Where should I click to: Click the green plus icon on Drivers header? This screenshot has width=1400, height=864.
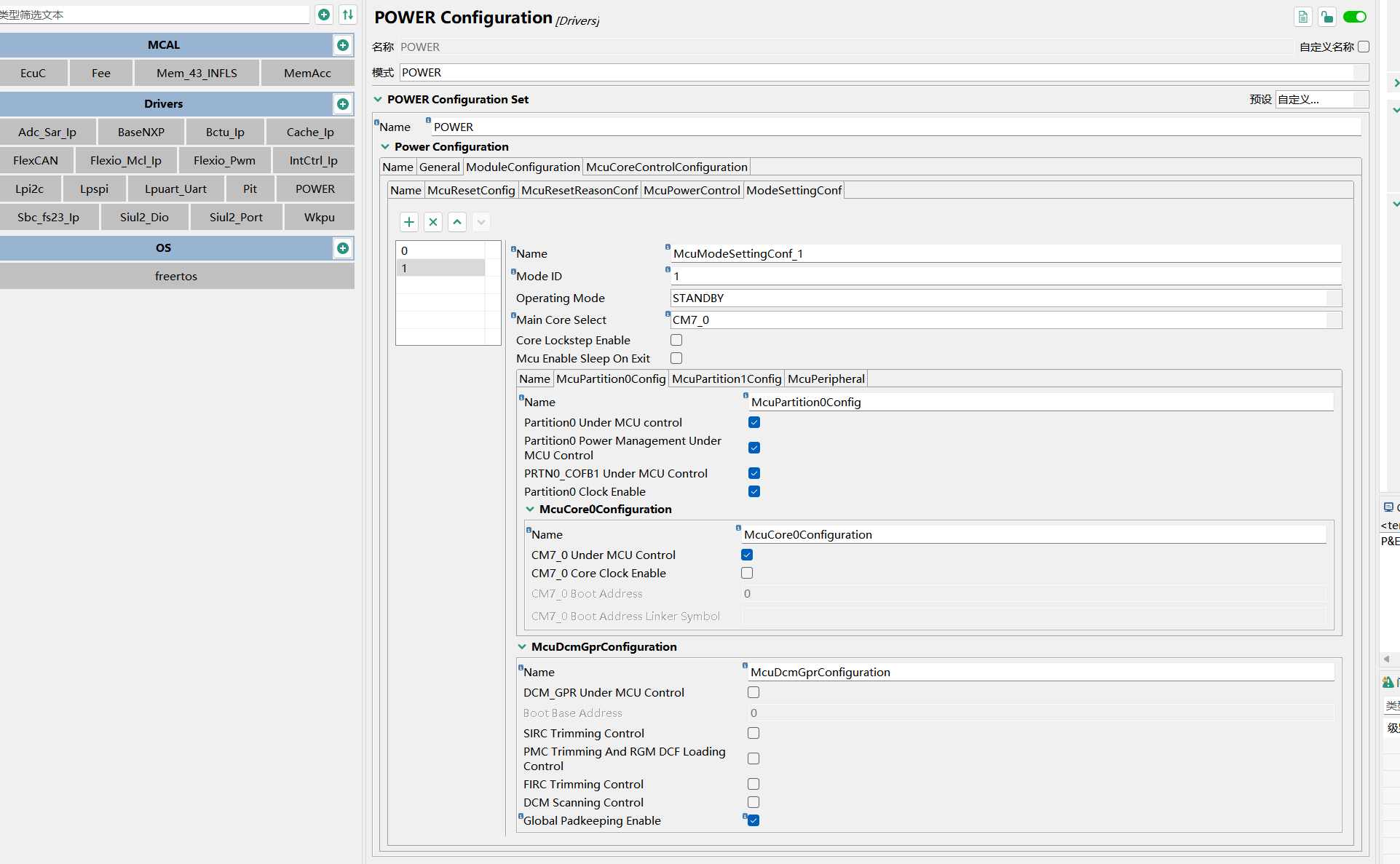coord(343,104)
